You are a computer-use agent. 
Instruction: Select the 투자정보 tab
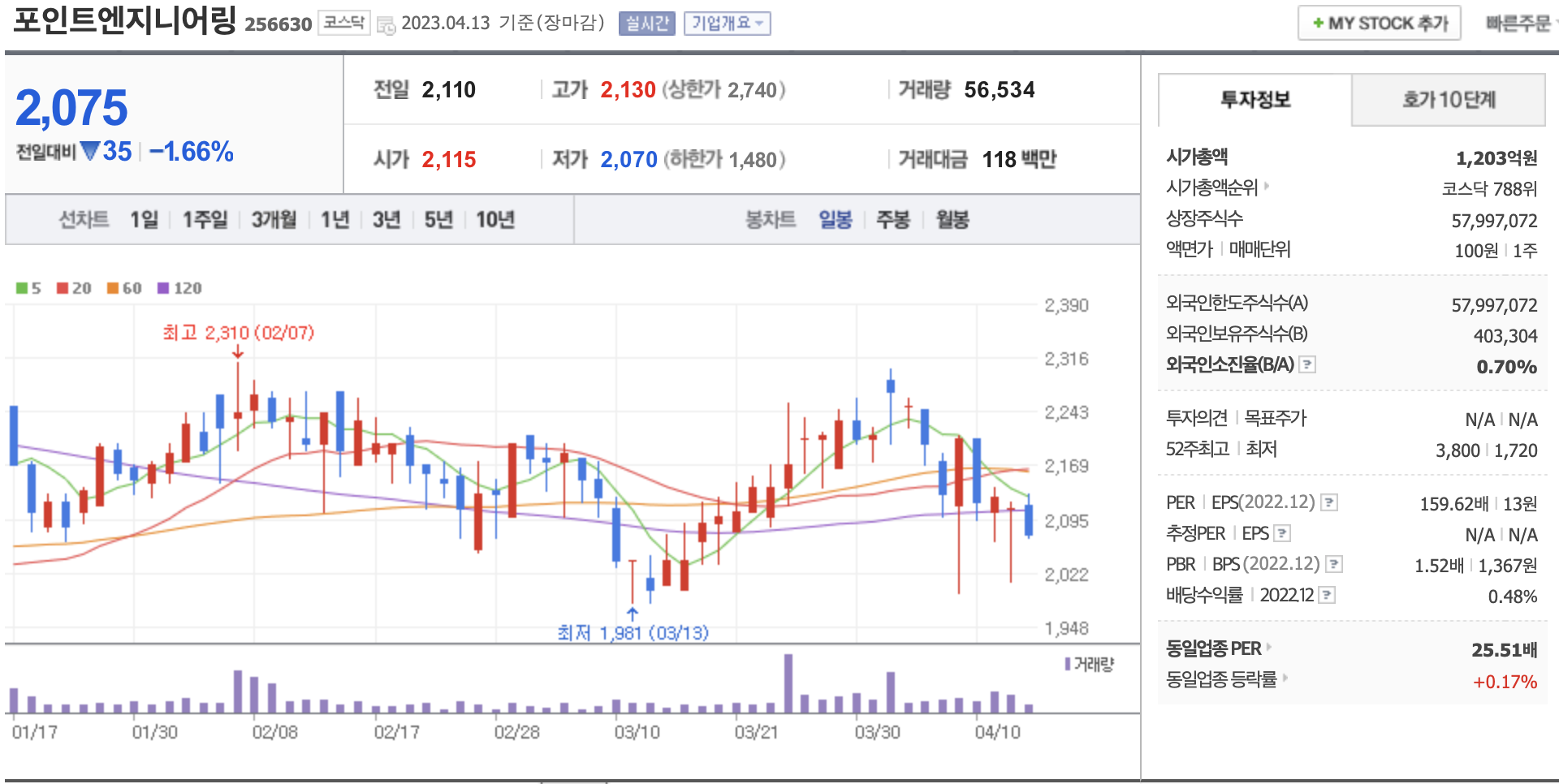pyautogui.click(x=1255, y=100)
